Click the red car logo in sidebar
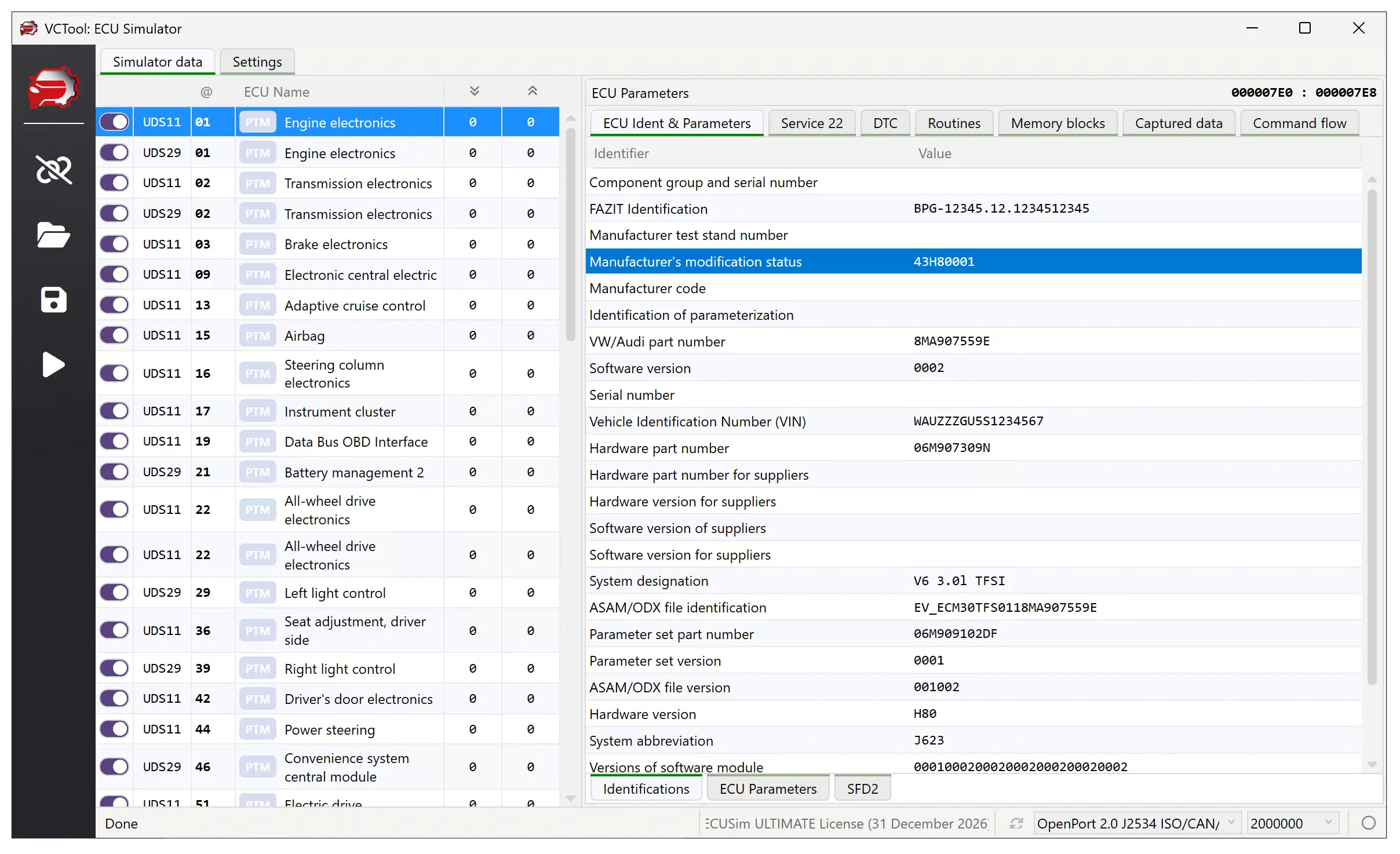The image size is (1400, 854). point(53,88)
